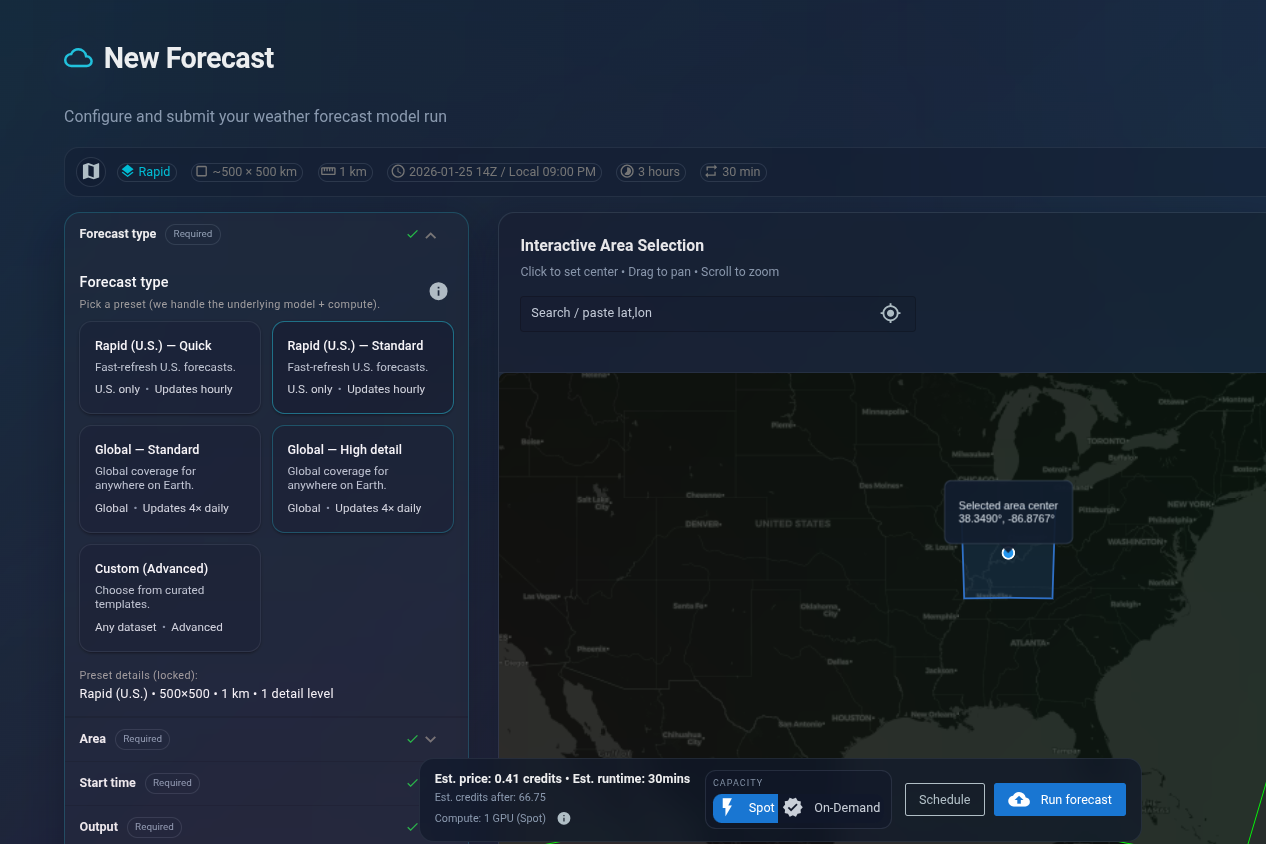This screenshot has width=1266, height=844.
Task: Click the Selected area center tooltip
Action: point(1008,512)
